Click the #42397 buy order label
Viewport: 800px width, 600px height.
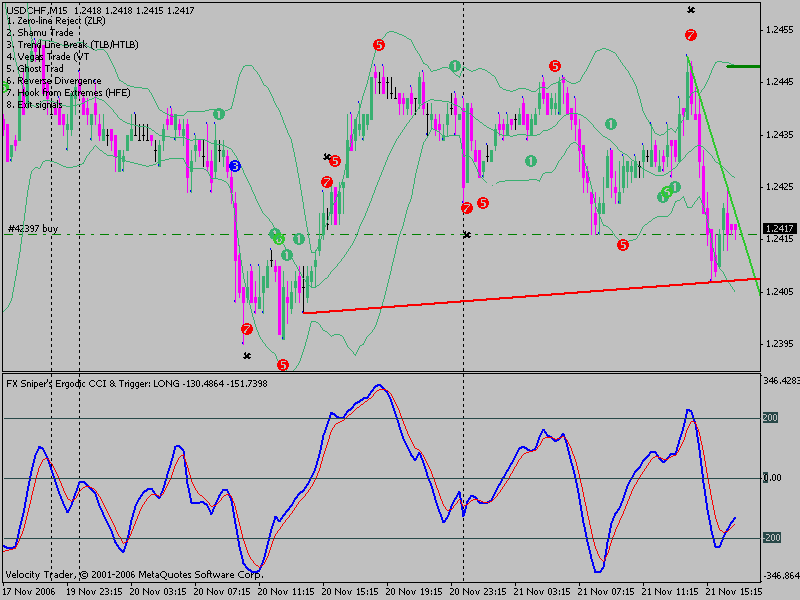[x=33, y=229]
